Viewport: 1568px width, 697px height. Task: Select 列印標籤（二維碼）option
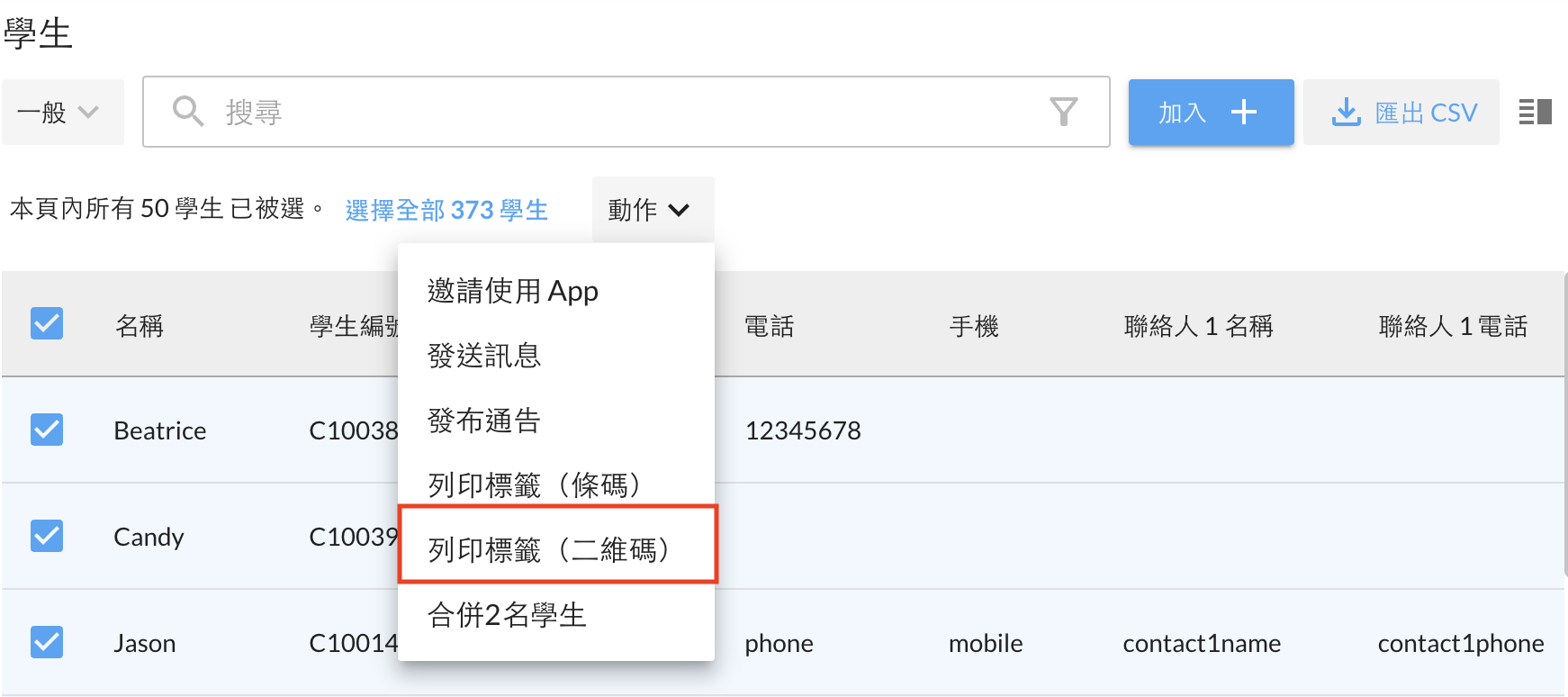(551, 549)
